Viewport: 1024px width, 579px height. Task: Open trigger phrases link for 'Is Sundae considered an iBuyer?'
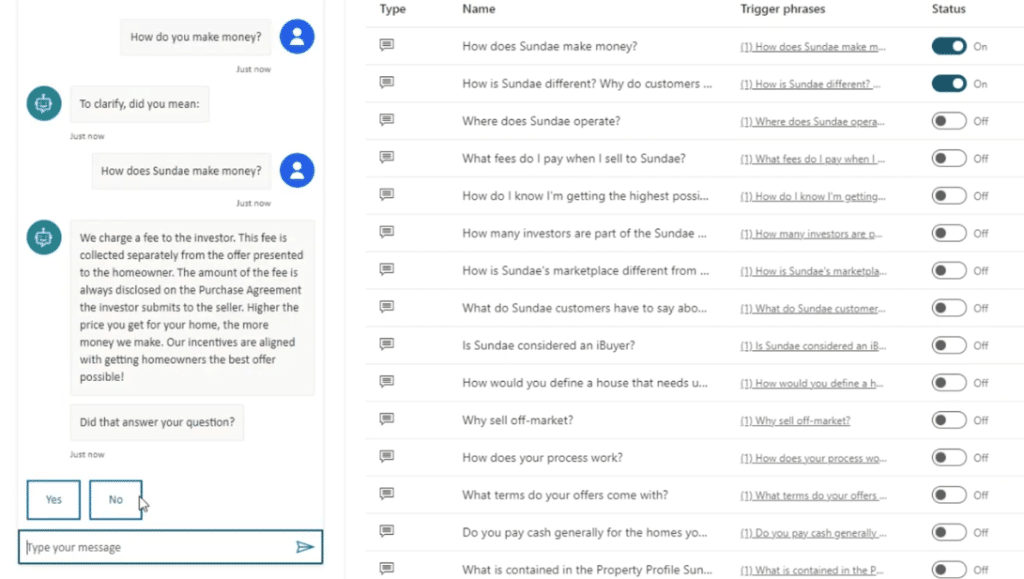coord(813,346)
